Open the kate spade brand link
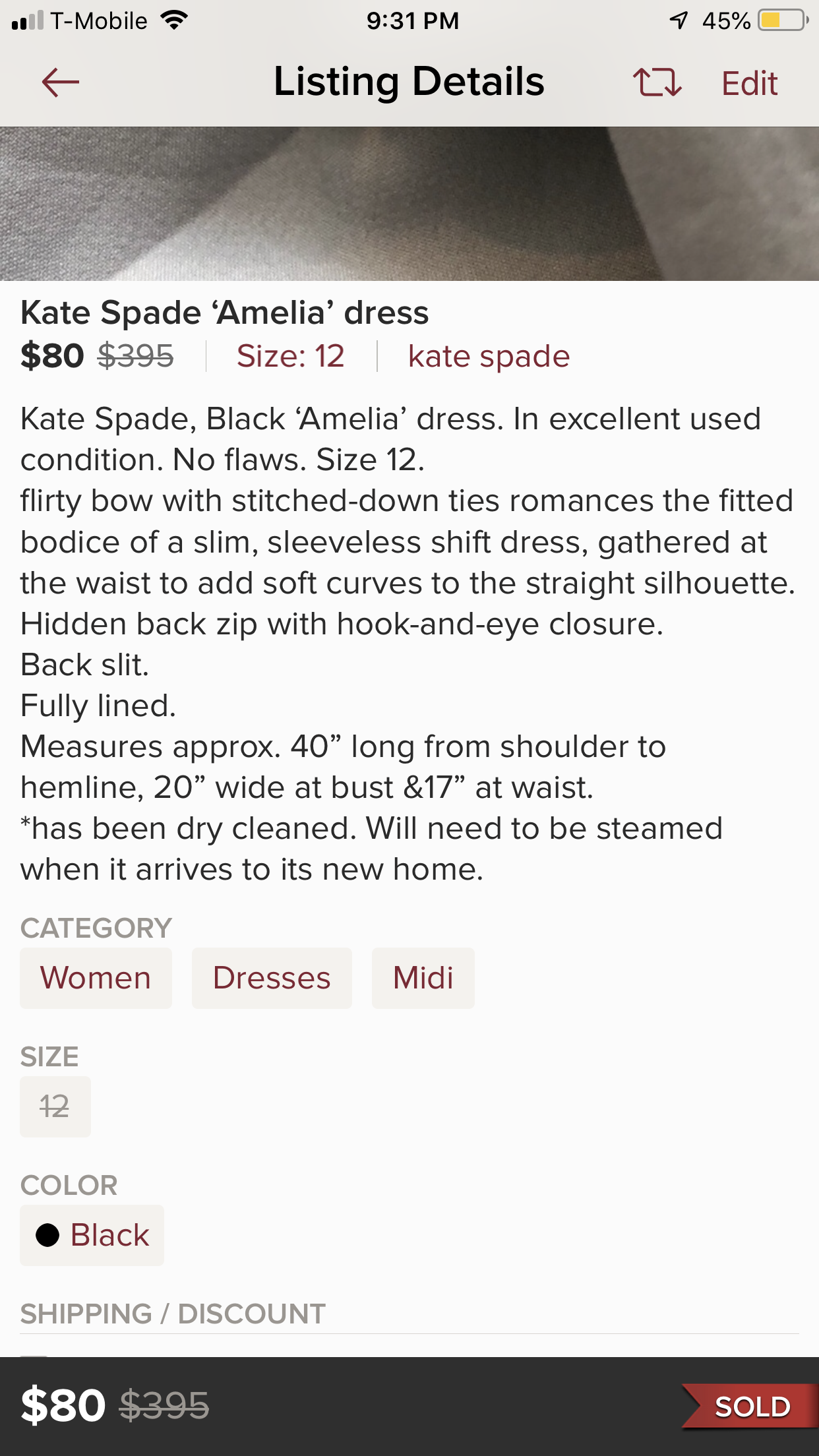Image resolution: width=819 pixels, height=1456 pixels. 489,357
